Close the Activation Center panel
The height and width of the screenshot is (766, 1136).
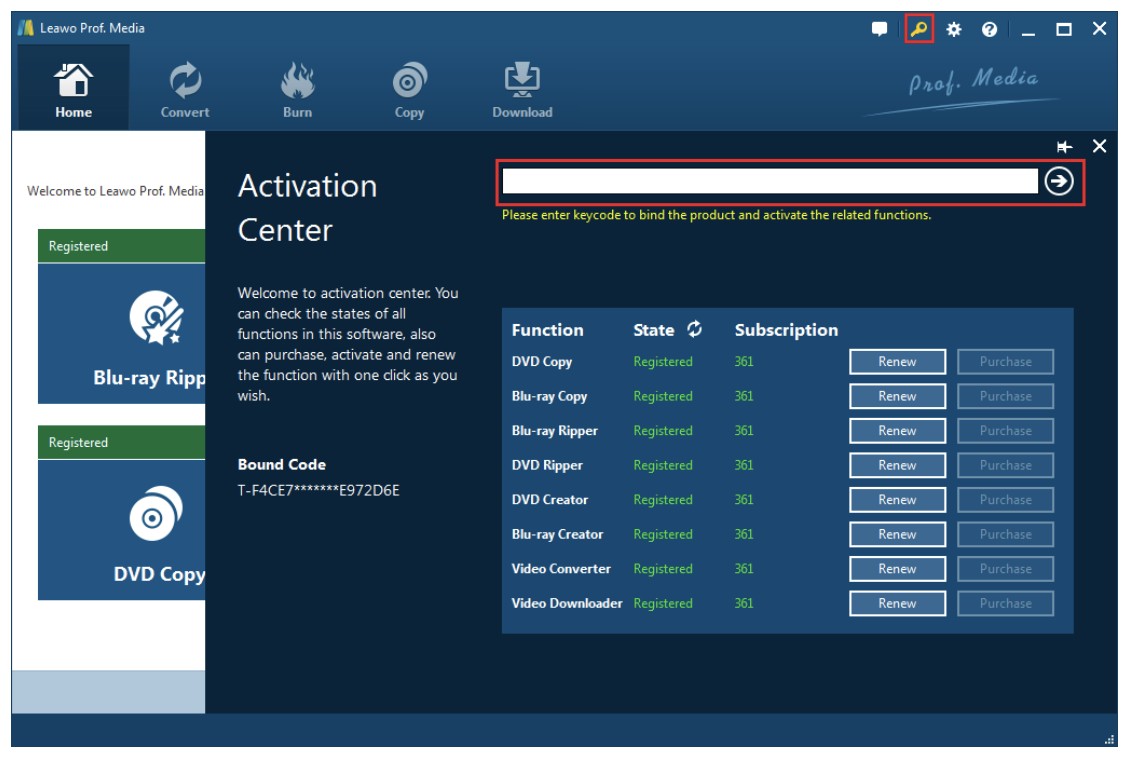1099,147
